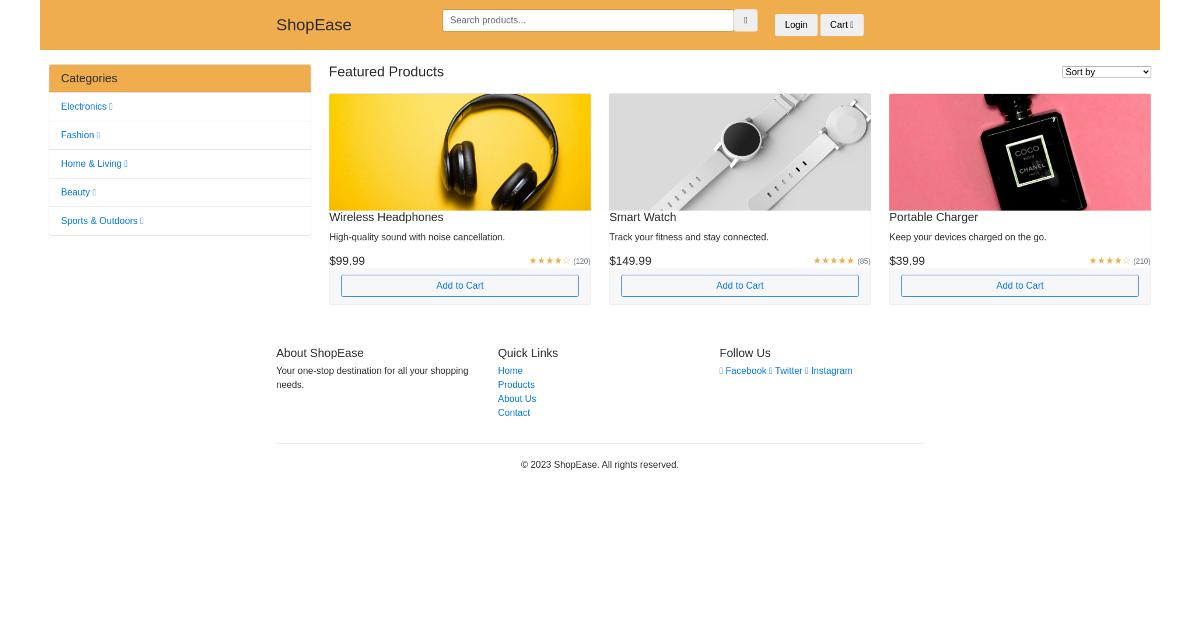Click the star rating on Wireless Headphones
Screen dimensions: 1200x630
[547, 260]
